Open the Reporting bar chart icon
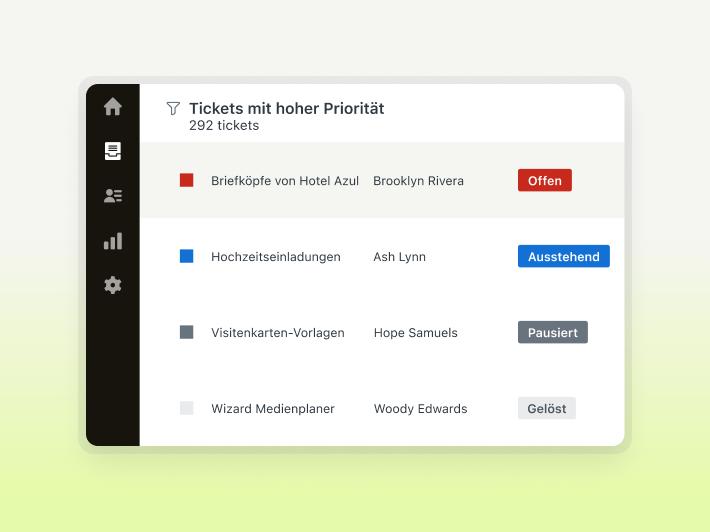 [x=113, y=241]
